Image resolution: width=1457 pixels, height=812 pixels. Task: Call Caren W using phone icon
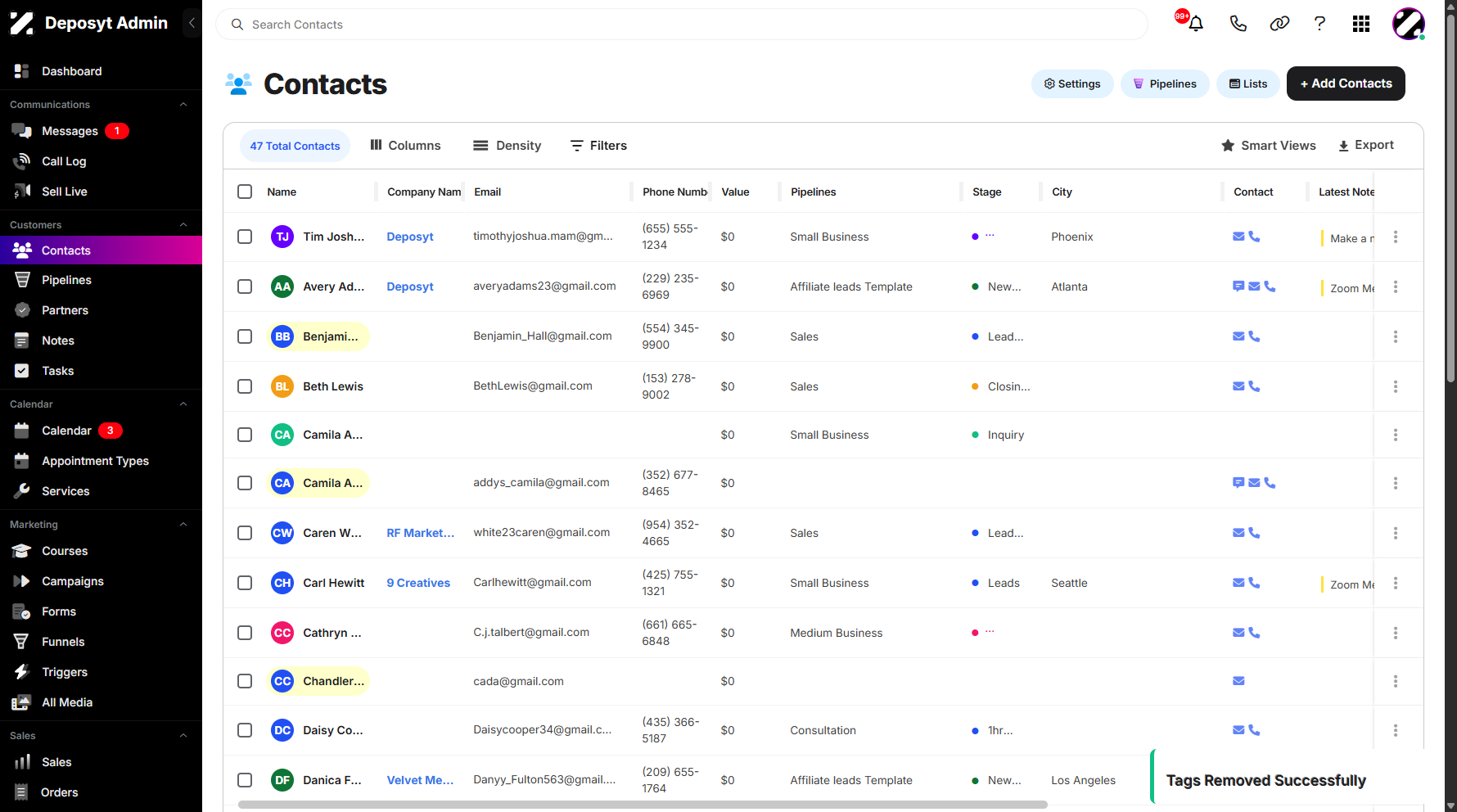coord(1254,533)
